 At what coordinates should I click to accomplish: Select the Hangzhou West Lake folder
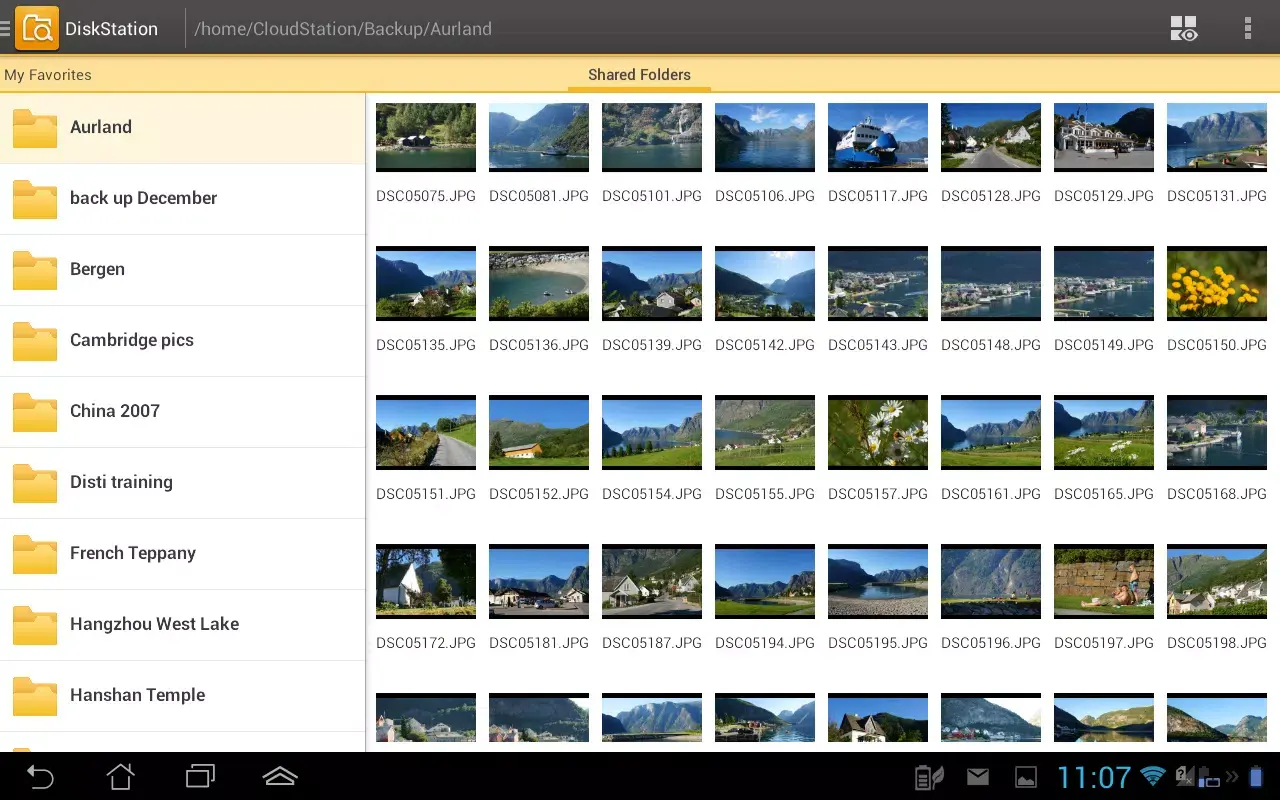pos(183,624)
